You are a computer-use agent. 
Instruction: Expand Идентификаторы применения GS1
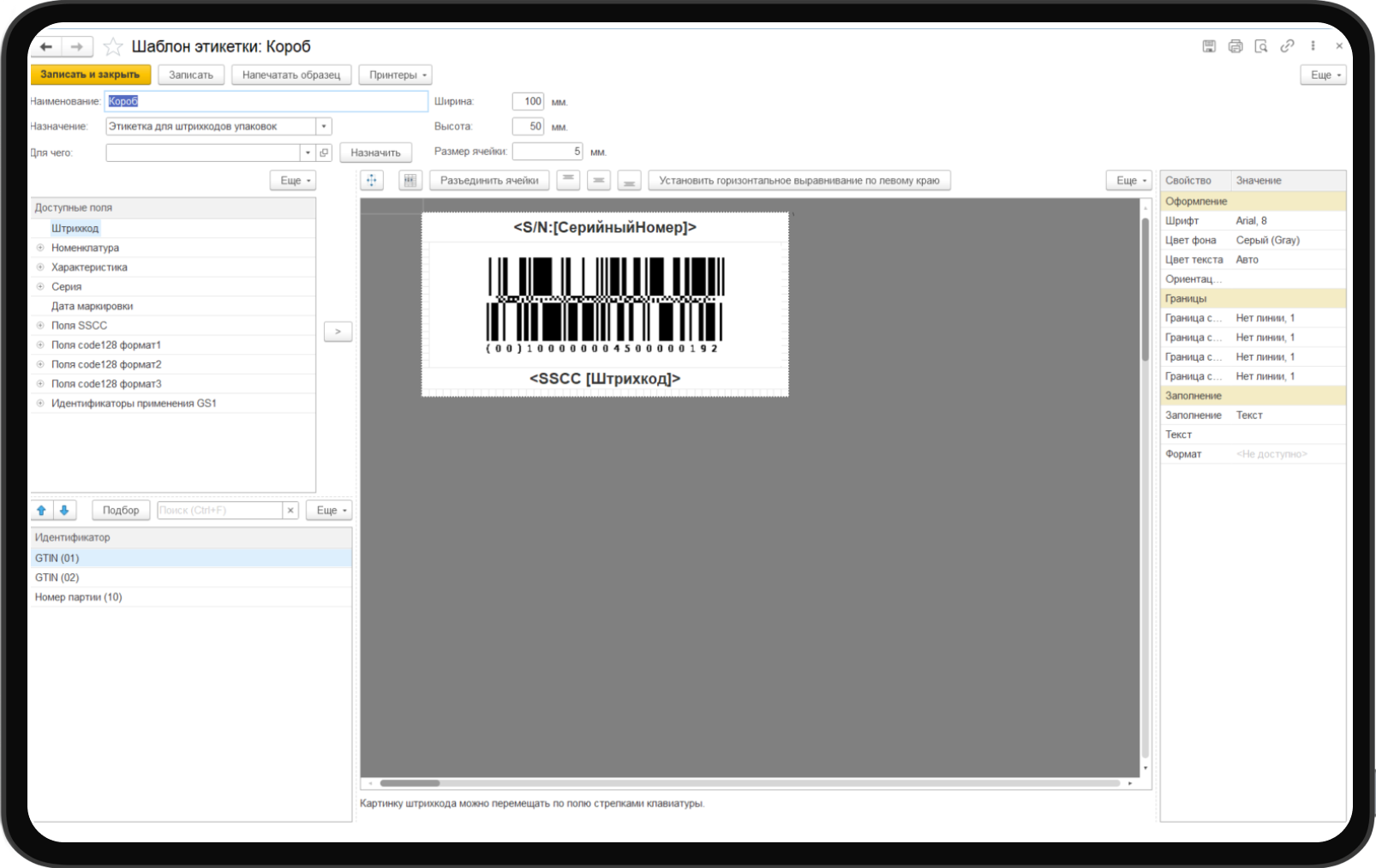pyautogui.click(x=40, y=404)
